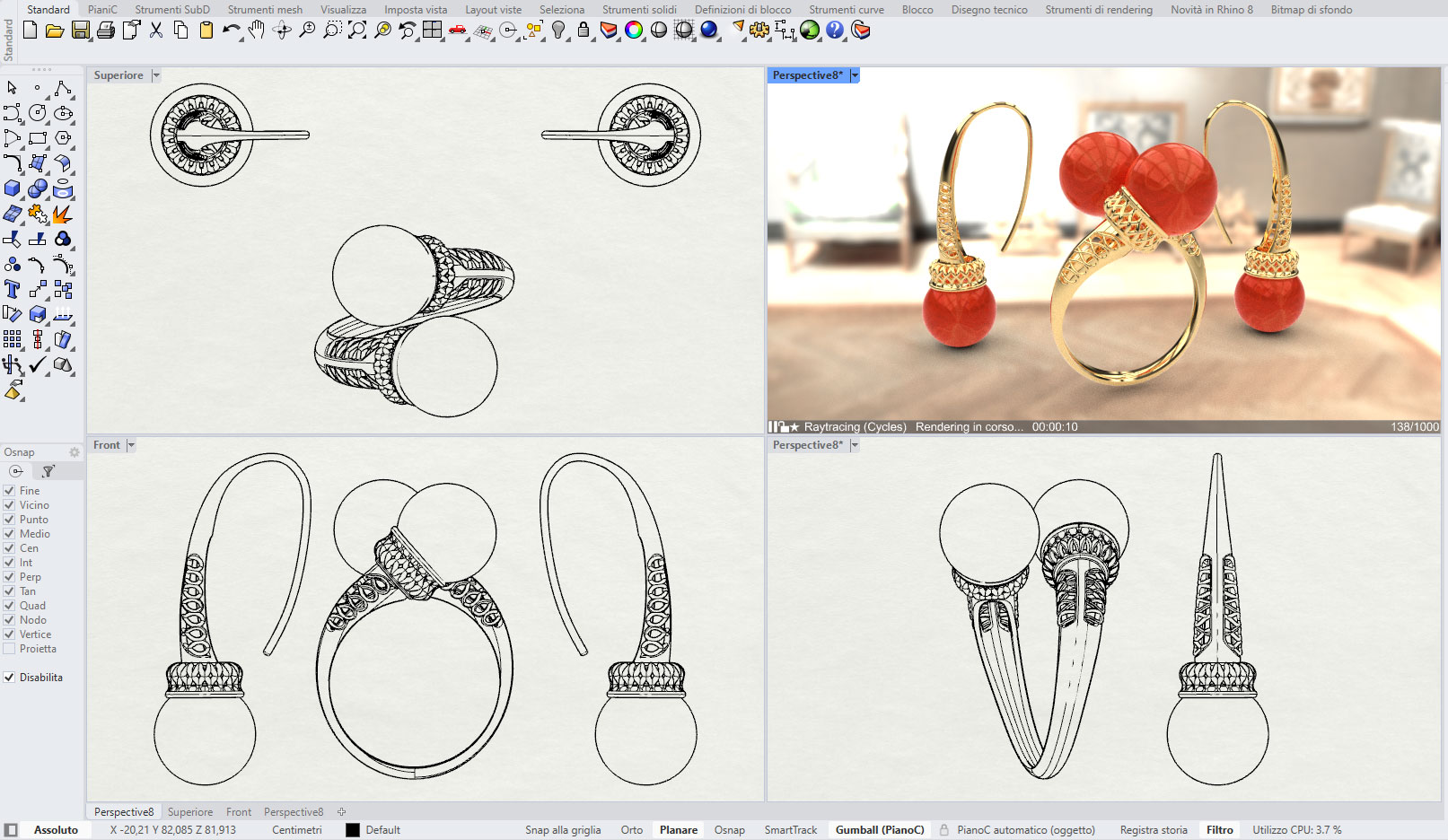1448x840 pixels.
Task: Click the Assoluto coordinate mode label
Action: tap(57, 830)
